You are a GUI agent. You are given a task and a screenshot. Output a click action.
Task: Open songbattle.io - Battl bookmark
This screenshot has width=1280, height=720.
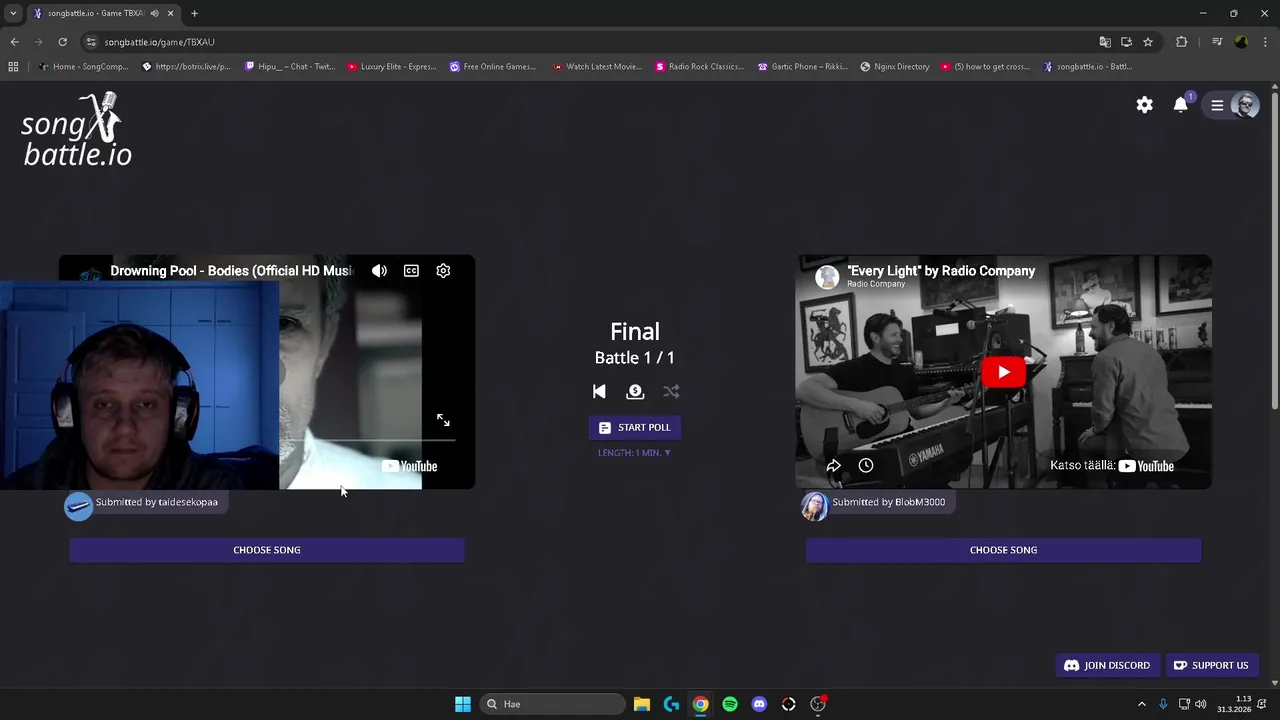(1088, 67)
